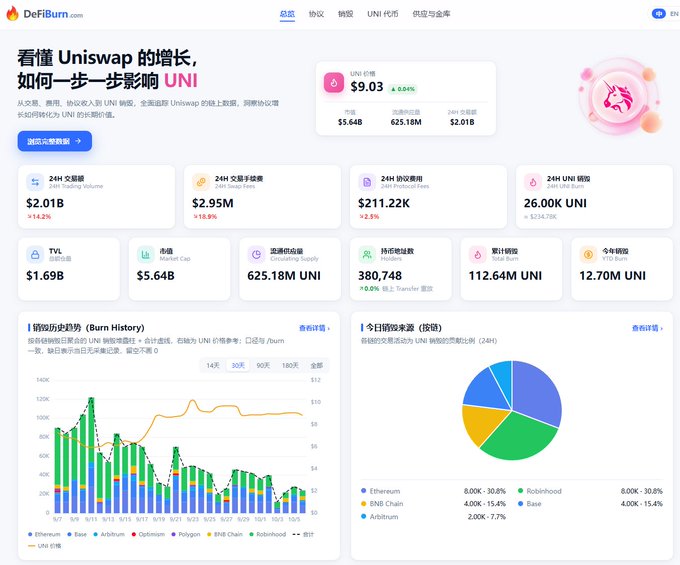Click the blue 浏览完整数据 button
The height and width of the screenshot is (565, 680).
[x=55, y=141]
